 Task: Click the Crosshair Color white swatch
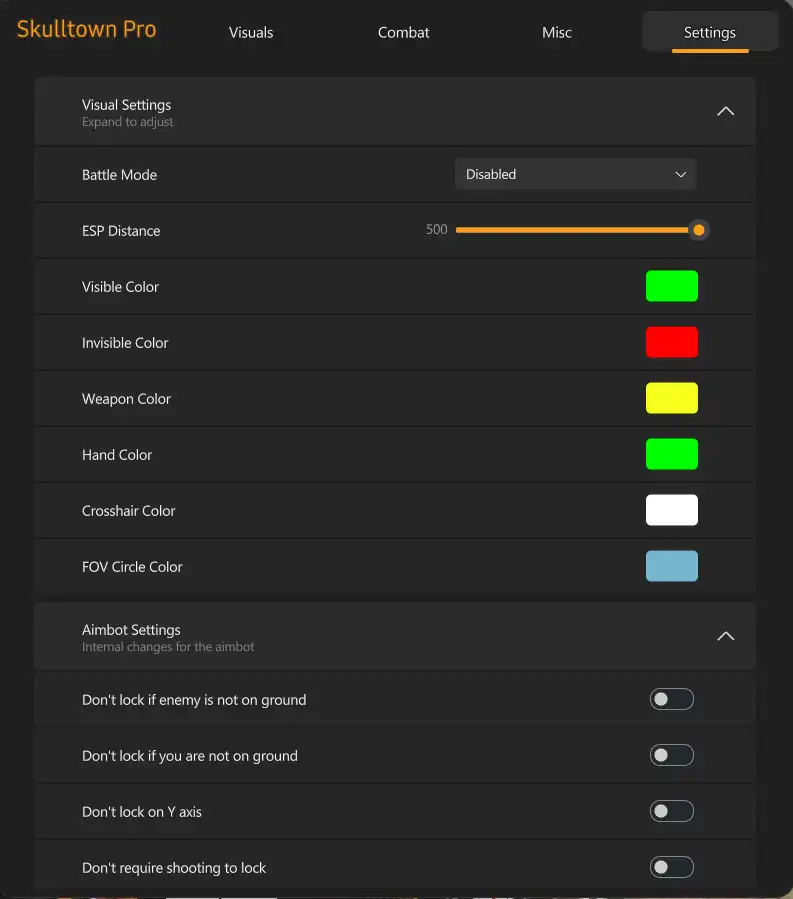pos(672,510)
